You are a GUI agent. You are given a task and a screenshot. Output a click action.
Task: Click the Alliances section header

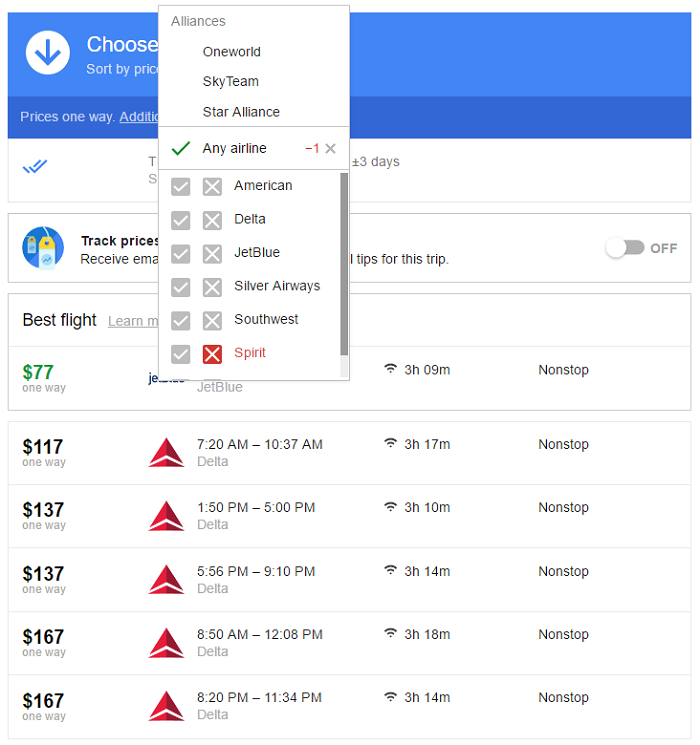pyautogui.click(x=198, y=21)
